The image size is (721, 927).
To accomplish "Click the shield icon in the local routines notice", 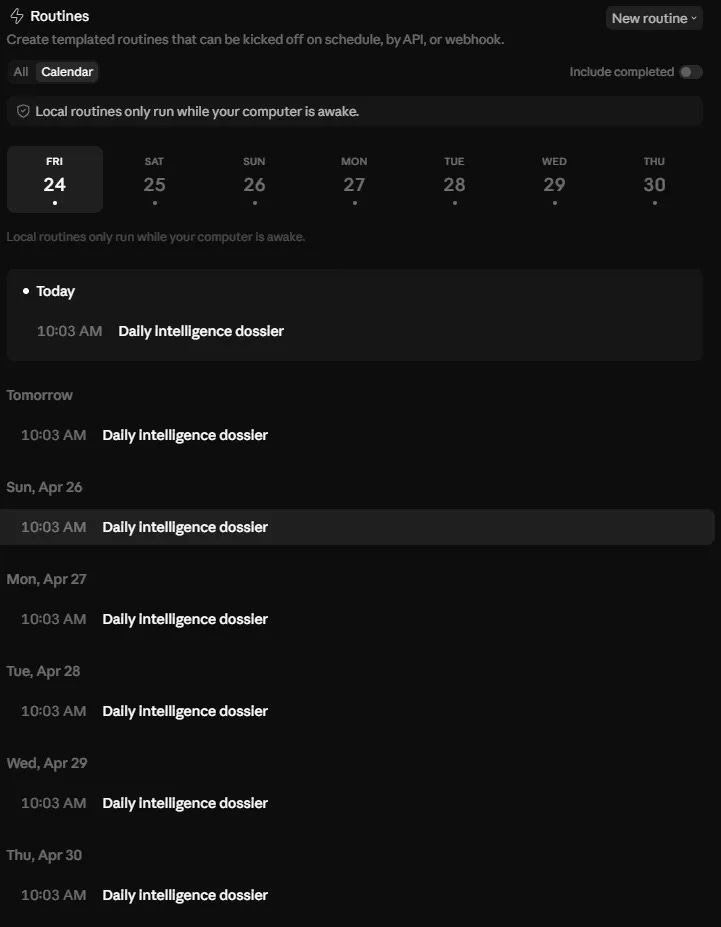I will click(x=23, y=111).
